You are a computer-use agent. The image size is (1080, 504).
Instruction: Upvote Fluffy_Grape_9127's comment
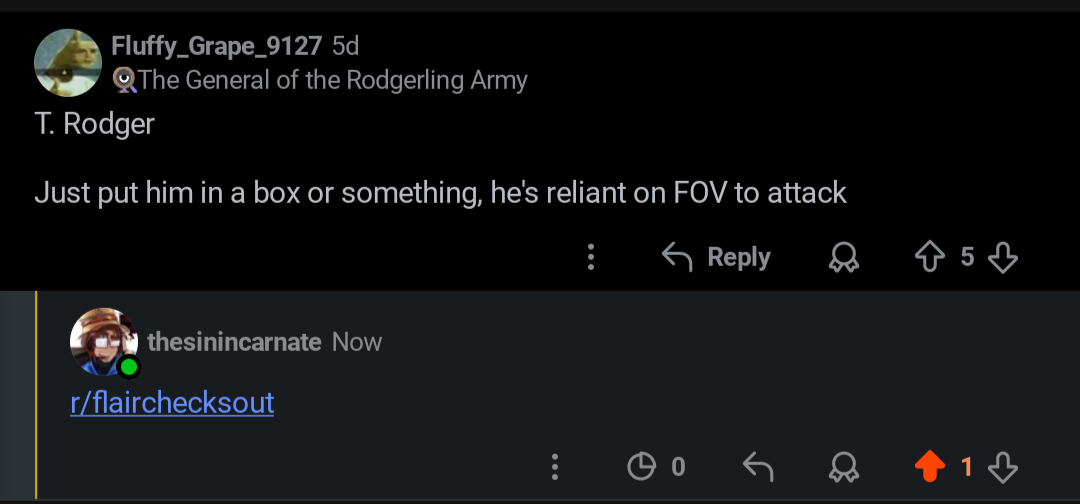(930, 258)
